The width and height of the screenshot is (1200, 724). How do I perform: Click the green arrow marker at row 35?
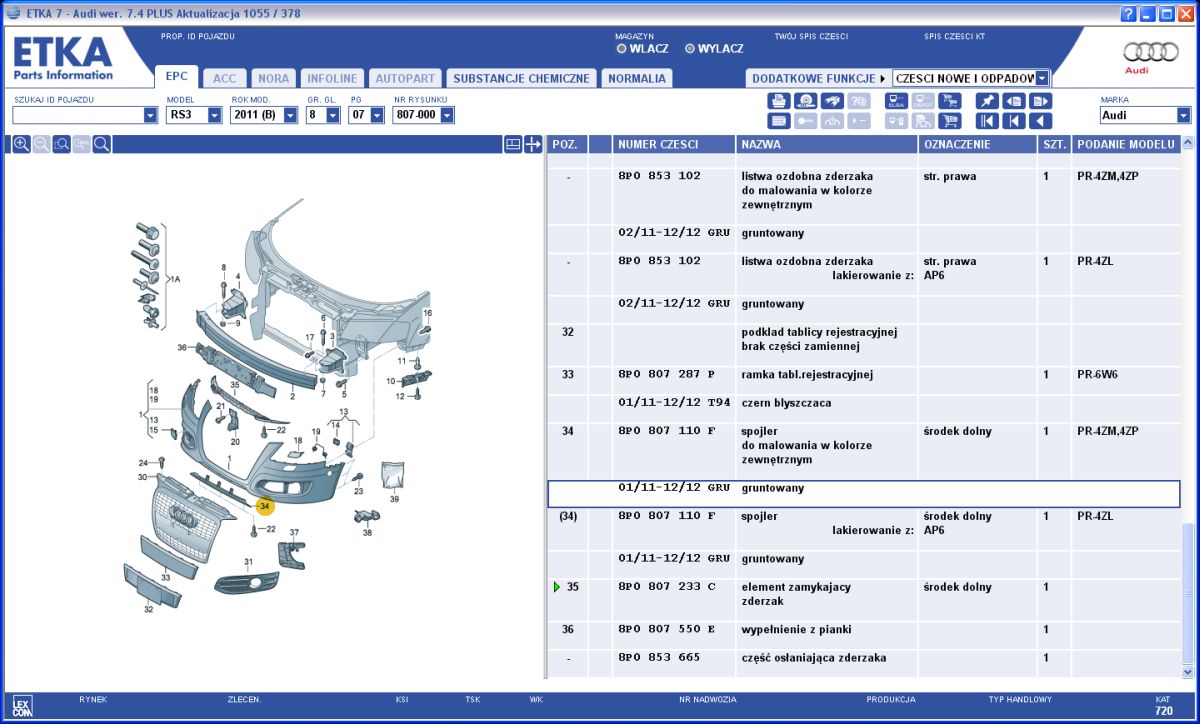click(557, 587)
